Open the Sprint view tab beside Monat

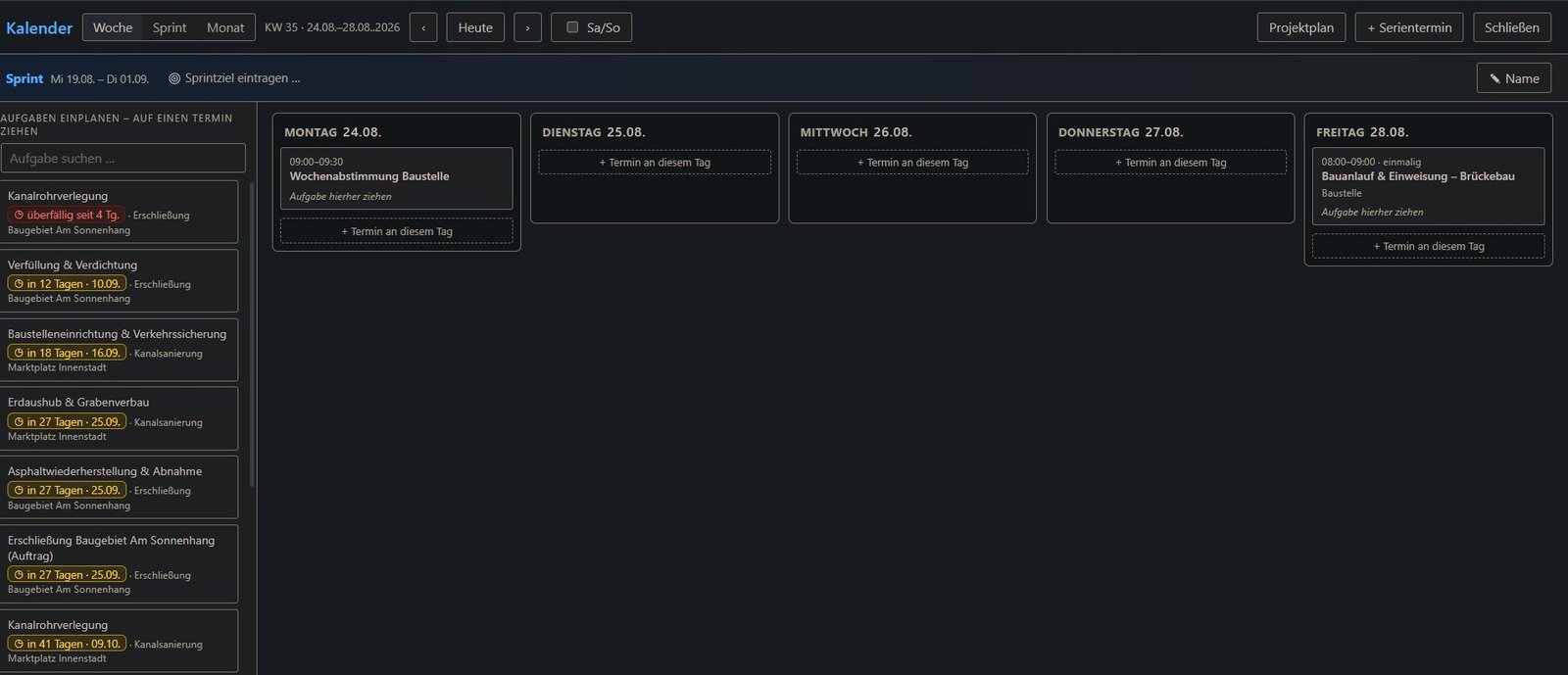pyautogui.click(x=170, y=27)
